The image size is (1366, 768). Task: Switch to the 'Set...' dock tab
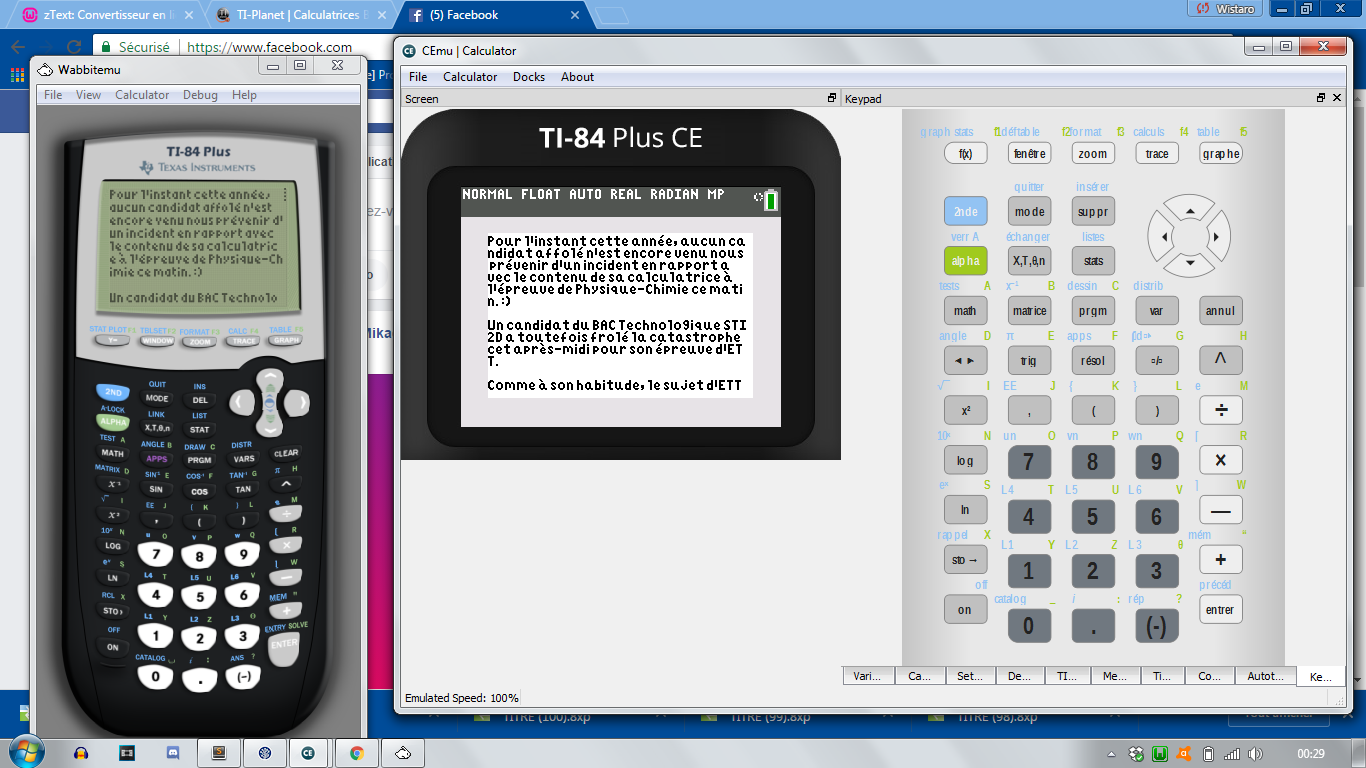click(x=969, y=676)
